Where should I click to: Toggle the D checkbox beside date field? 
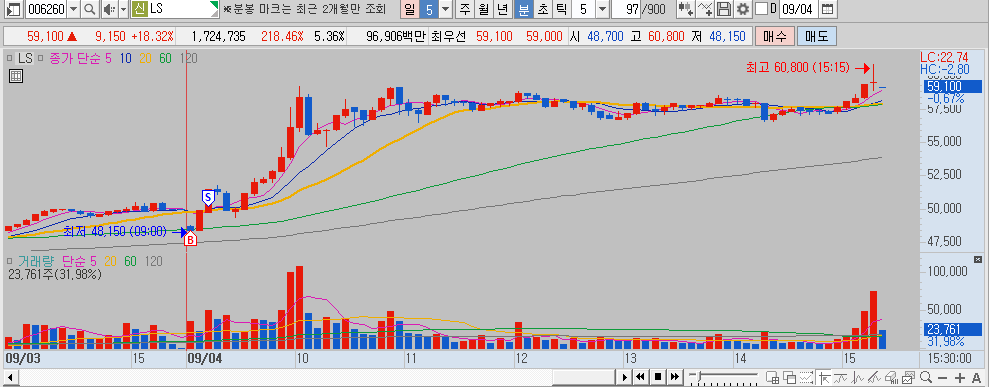point(761,9)
